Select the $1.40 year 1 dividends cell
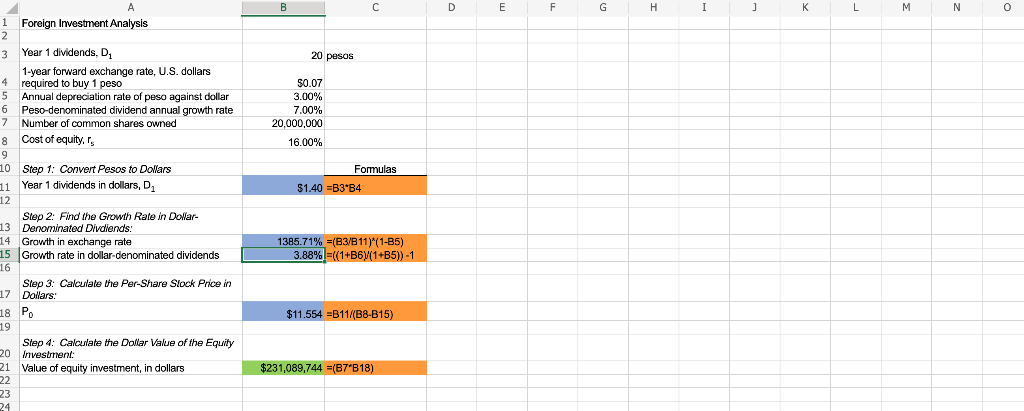This screenshot has width=1024, height=411. coord(283,185)
